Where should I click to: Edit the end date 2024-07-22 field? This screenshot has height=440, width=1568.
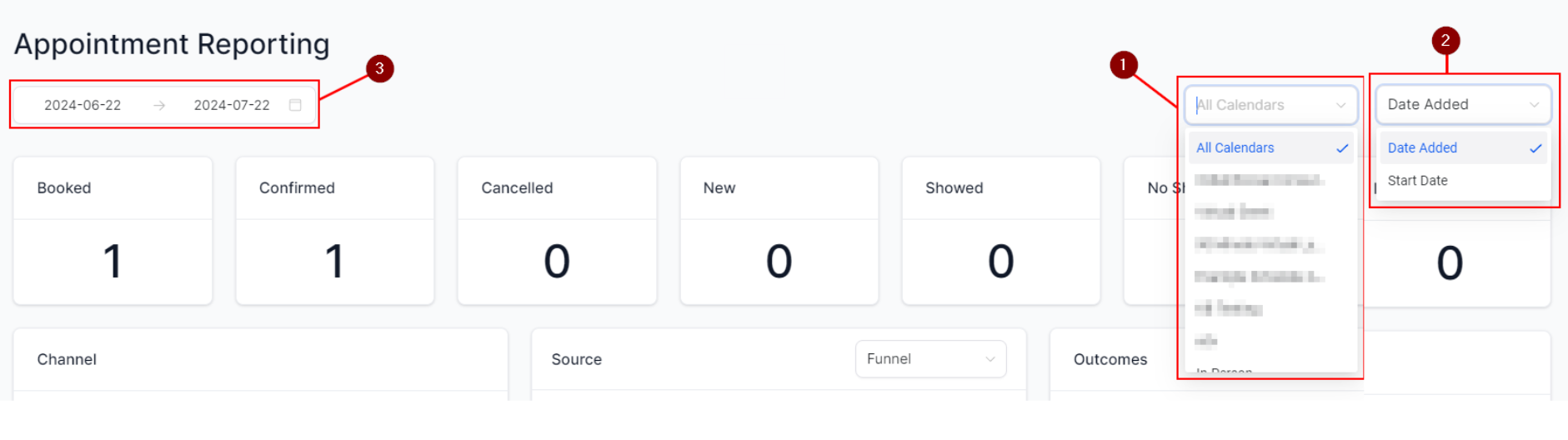232,105
